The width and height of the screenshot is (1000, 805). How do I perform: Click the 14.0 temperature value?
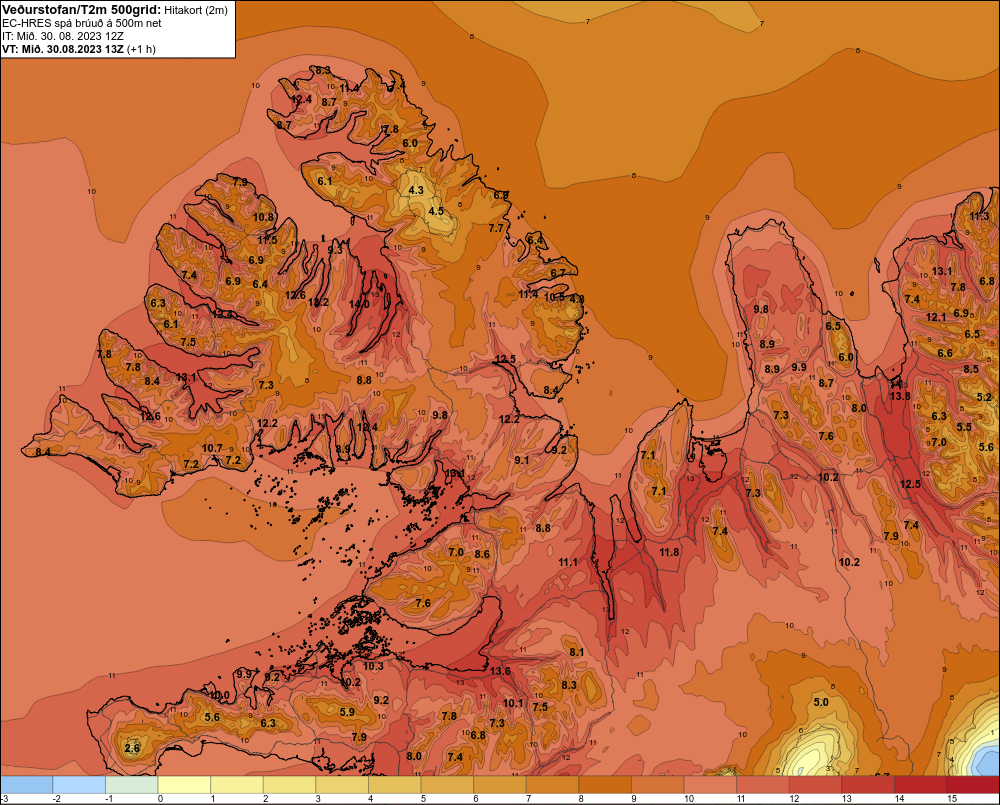tap(358, 304)
